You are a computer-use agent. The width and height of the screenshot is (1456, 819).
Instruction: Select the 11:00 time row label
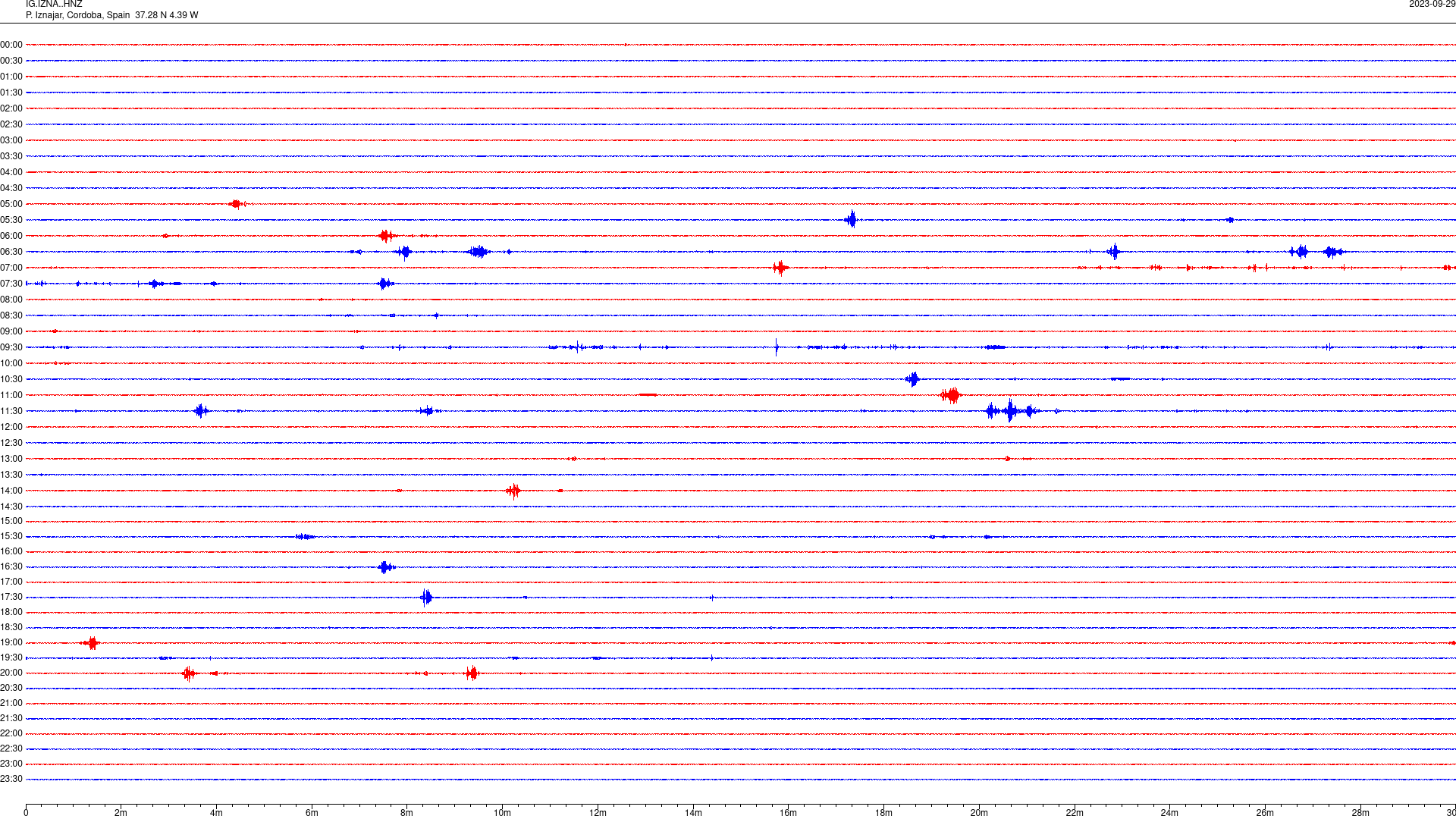point(11,395)
